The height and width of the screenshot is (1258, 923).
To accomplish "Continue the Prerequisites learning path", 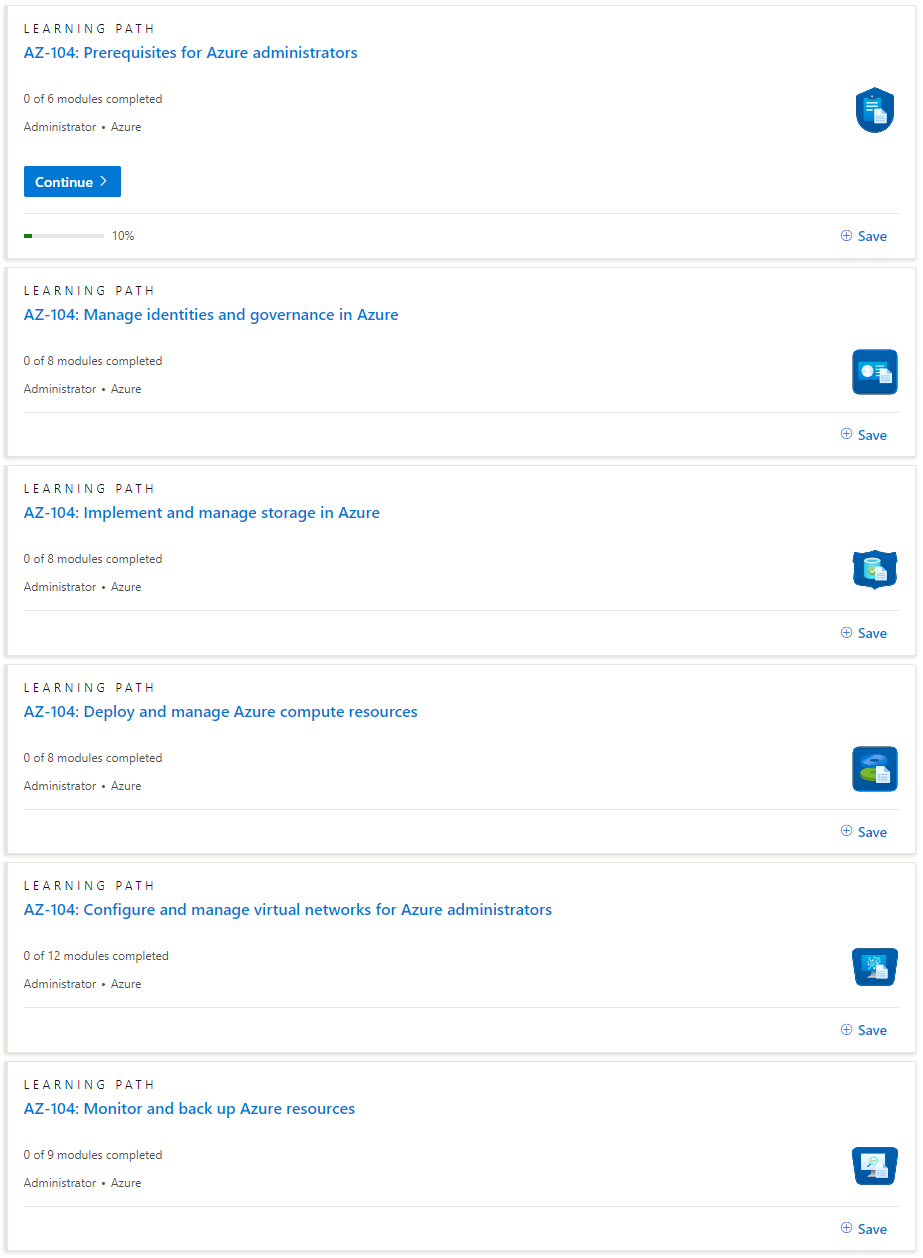I will click(72, 182).
